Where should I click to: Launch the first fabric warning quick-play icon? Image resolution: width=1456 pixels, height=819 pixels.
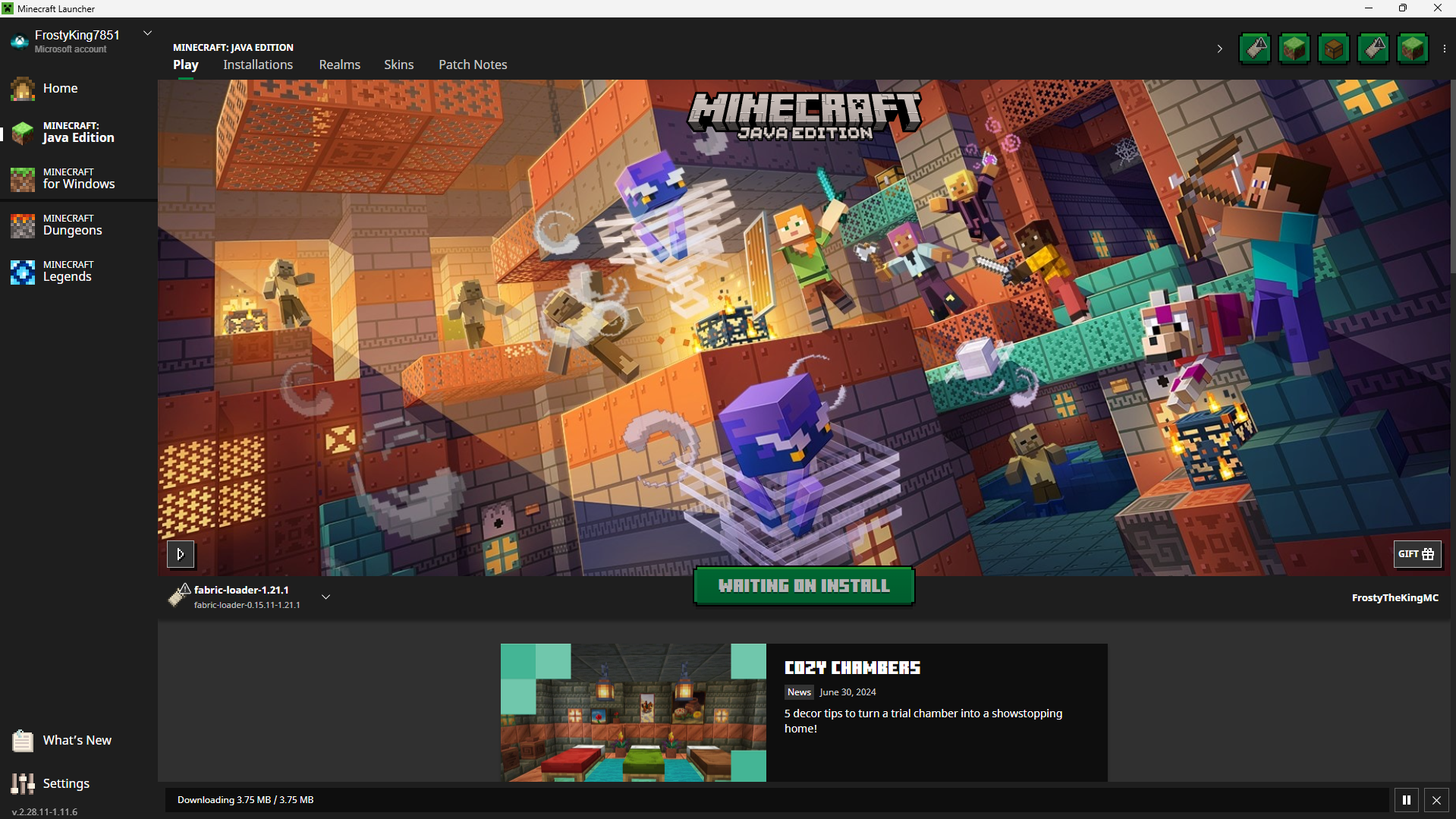[1255, 49]
